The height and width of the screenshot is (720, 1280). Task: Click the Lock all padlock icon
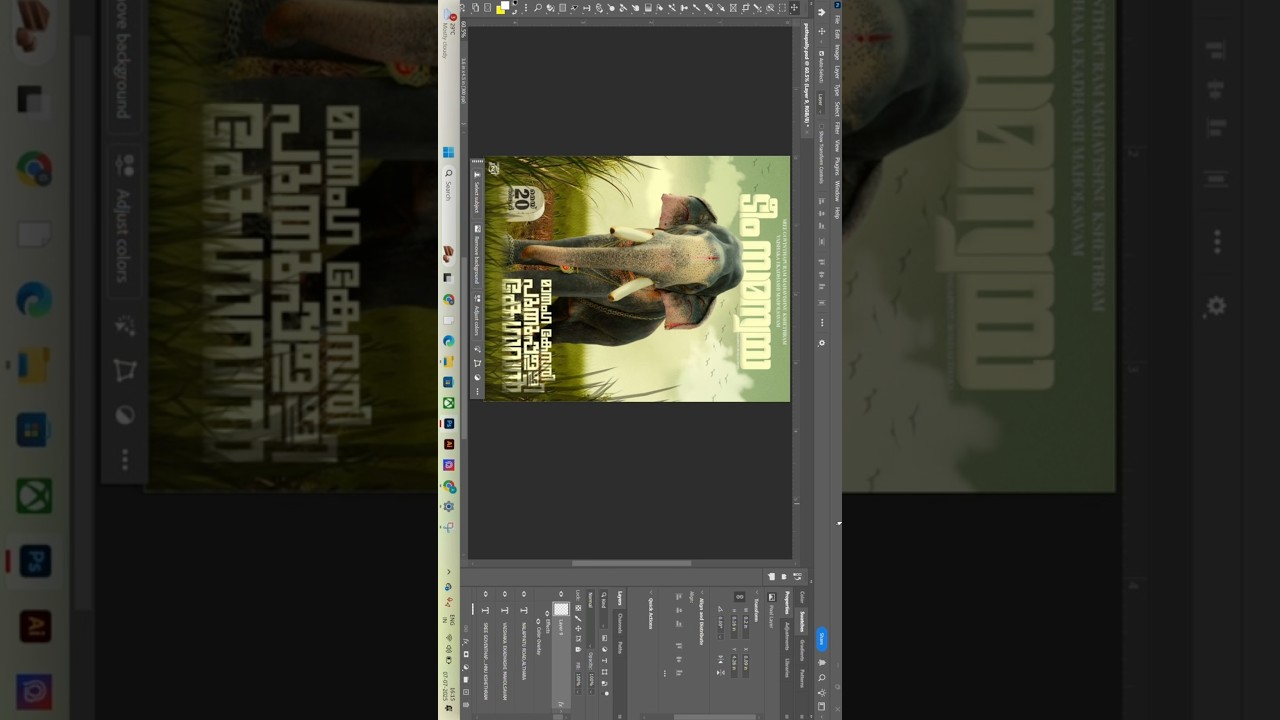(x=578, y=649)
